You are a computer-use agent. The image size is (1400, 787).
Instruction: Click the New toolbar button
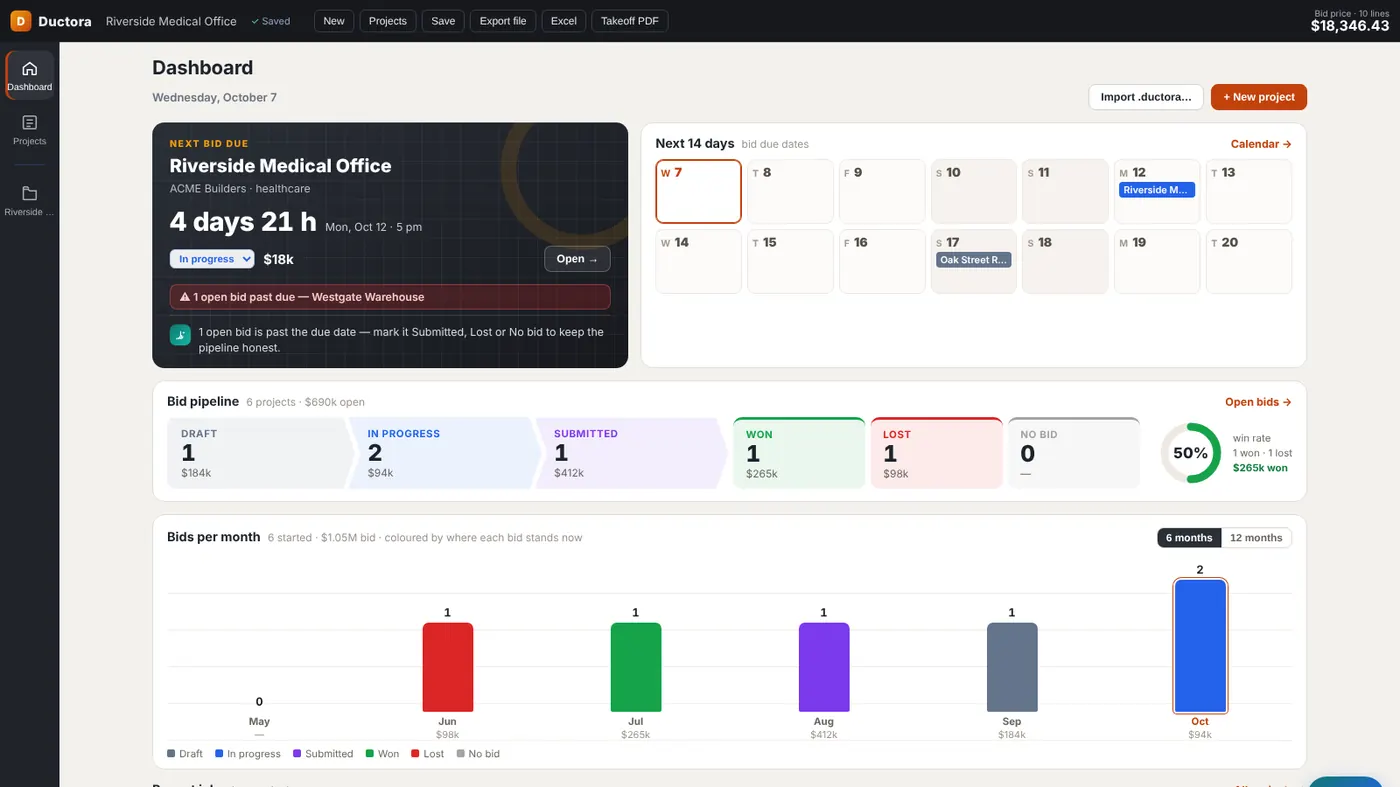(x=334, y=21)
